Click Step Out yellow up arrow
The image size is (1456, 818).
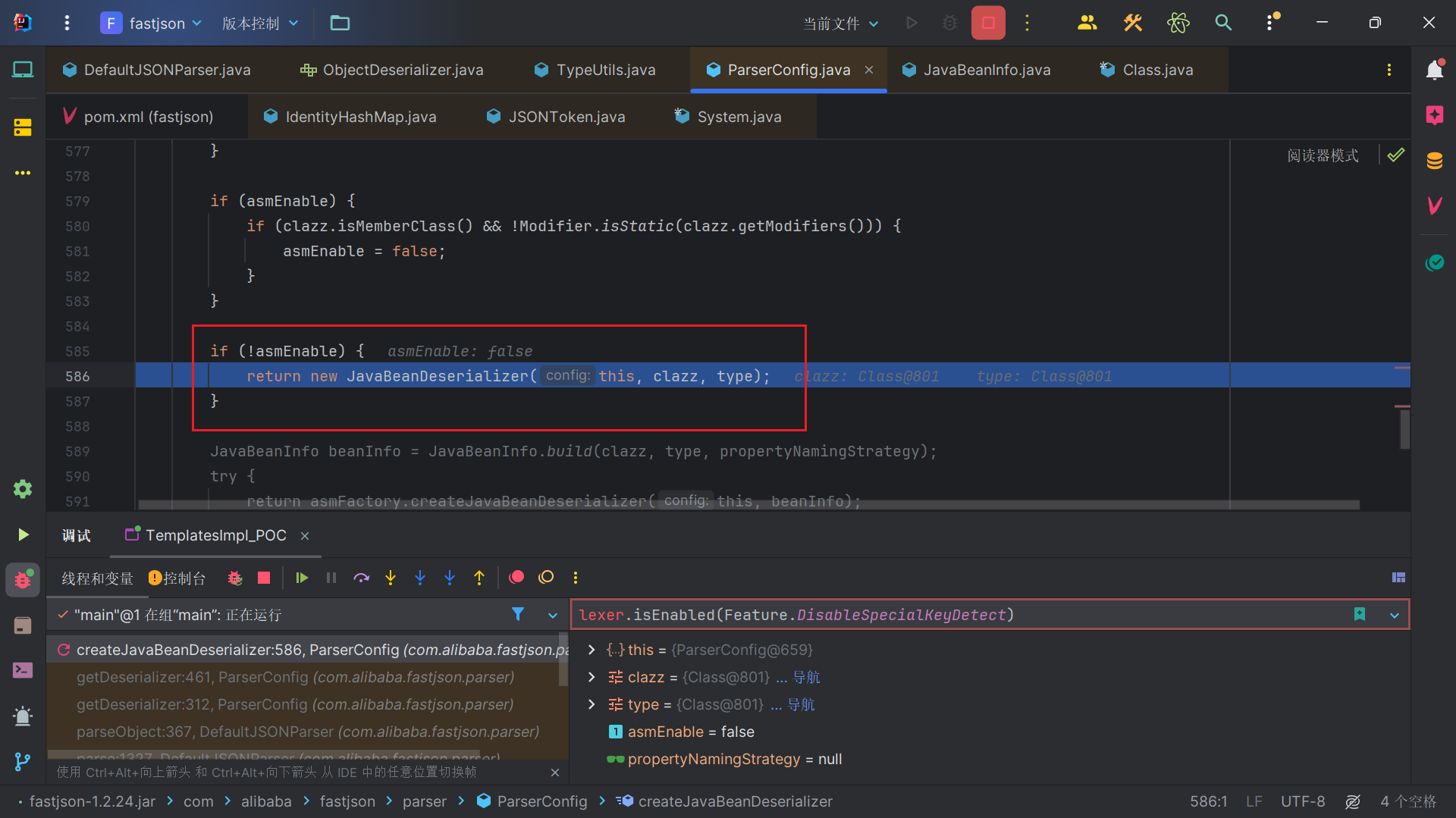click(479, 578)
